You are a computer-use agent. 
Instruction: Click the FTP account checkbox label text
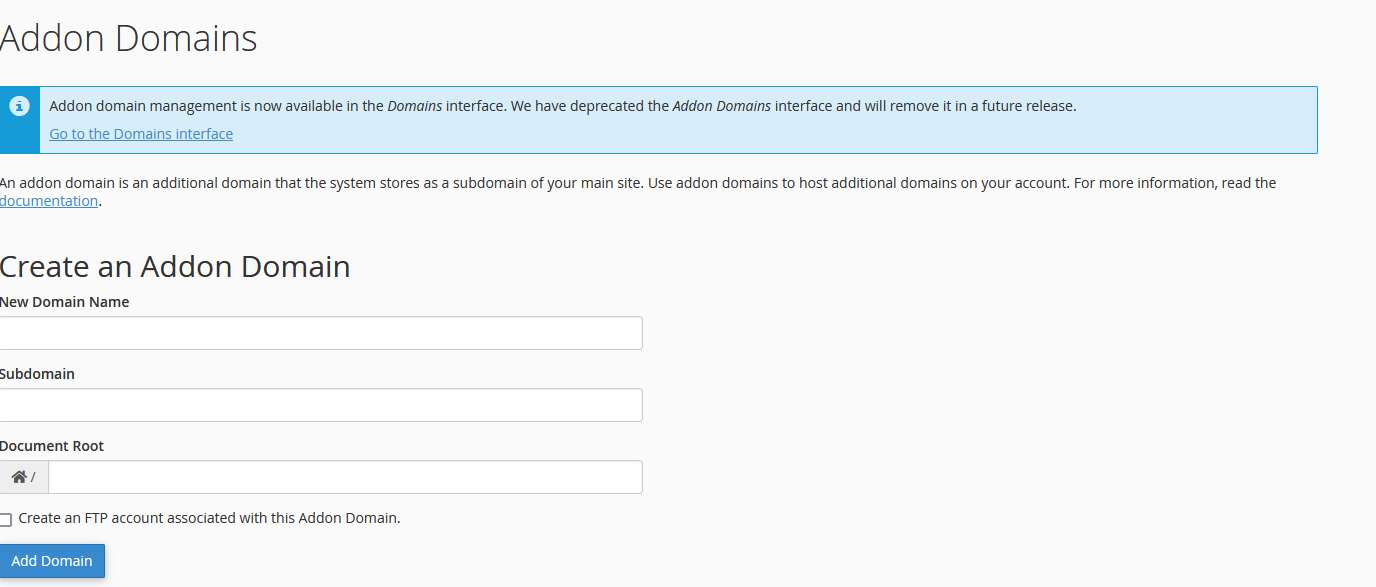pos(209,518)
